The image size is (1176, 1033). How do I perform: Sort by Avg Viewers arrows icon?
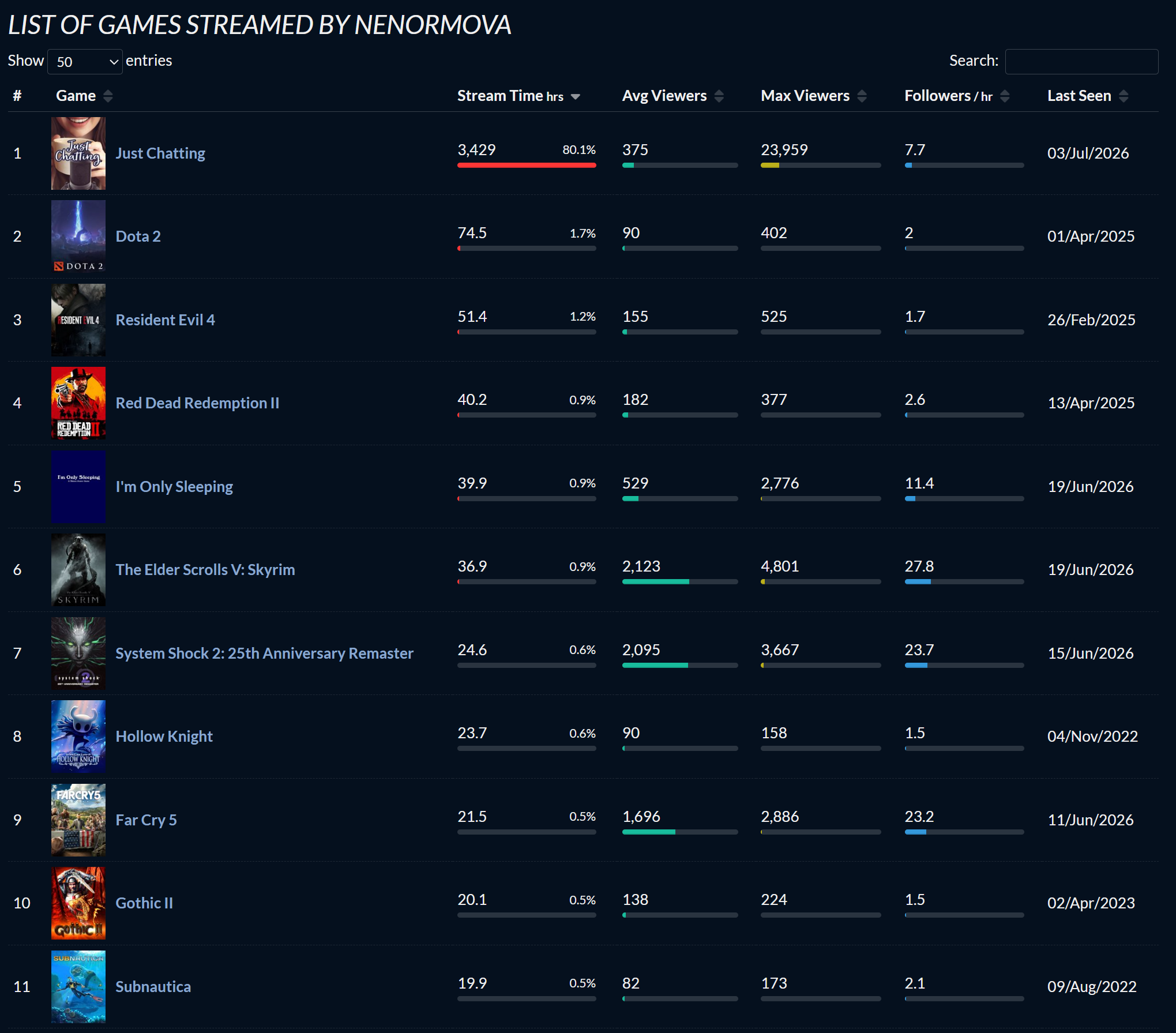point(719,96)
